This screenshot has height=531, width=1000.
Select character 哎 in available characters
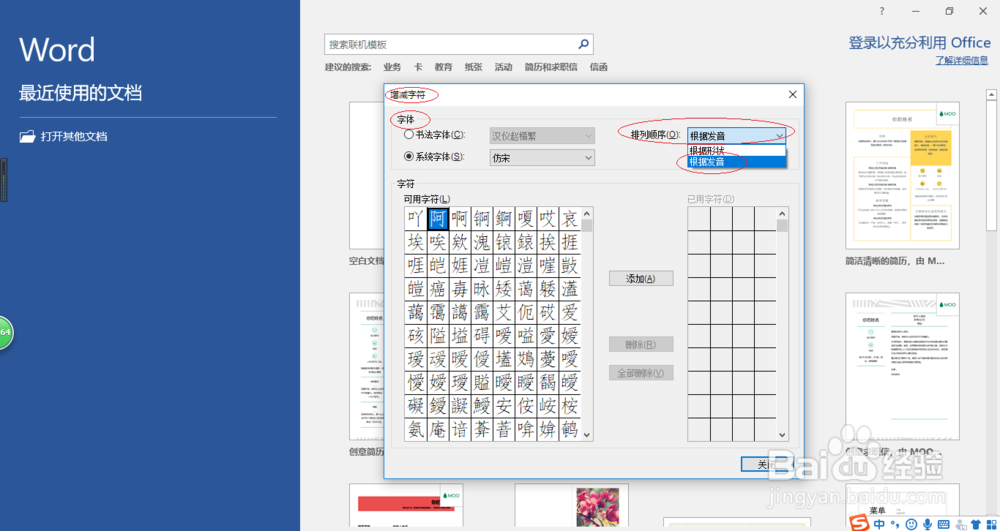coord(547,218)
